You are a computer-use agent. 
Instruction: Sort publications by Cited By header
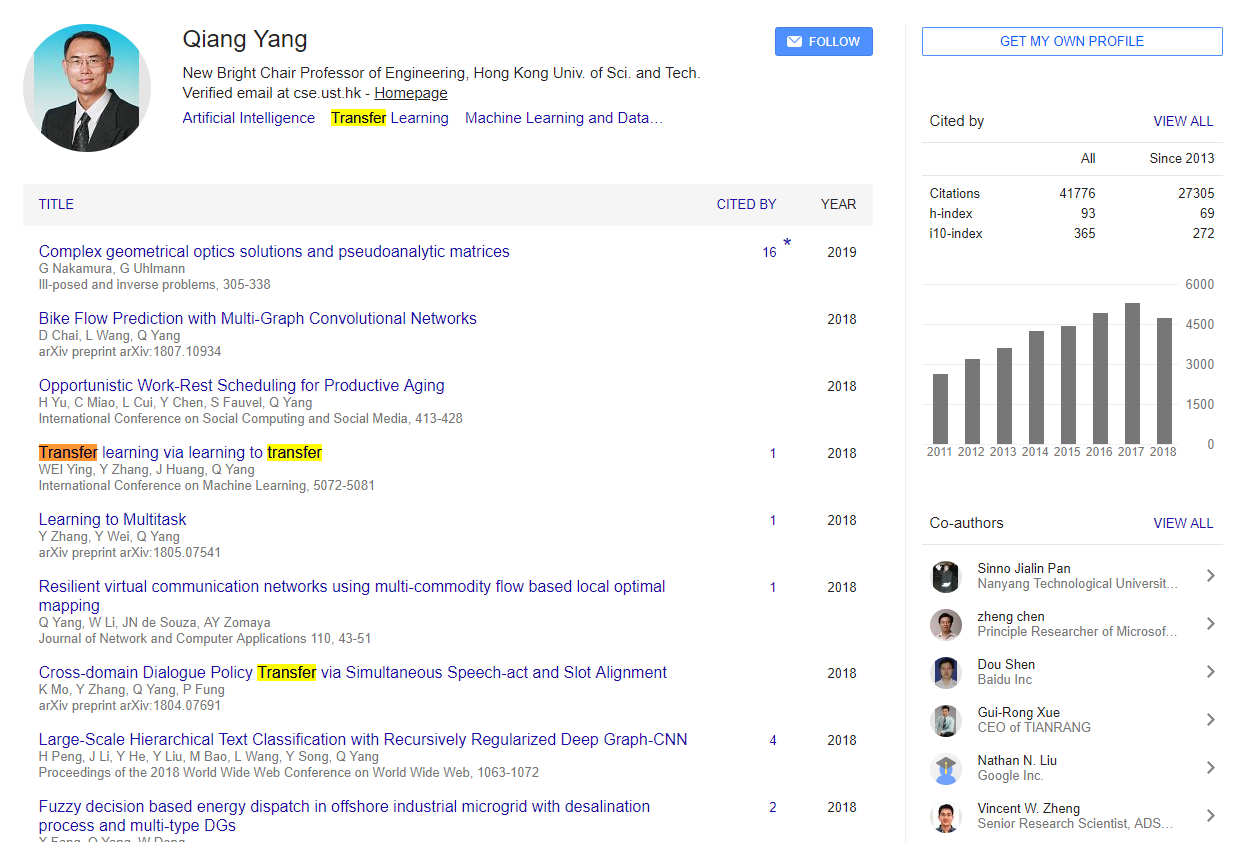point(746,204)
